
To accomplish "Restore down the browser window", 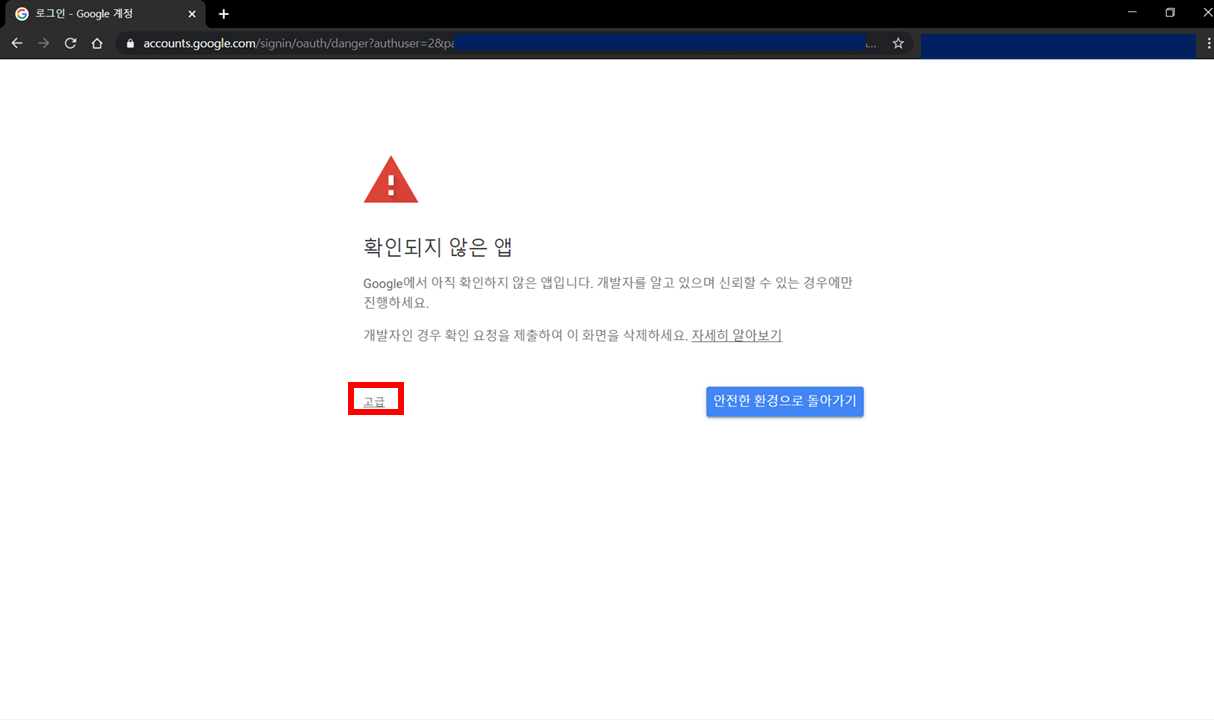I will point(1170,12).
